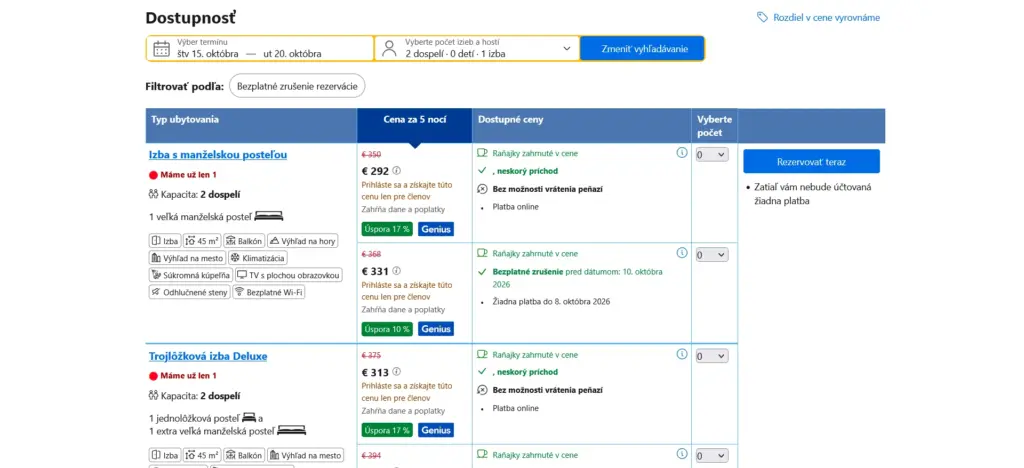Open the Rozdiel v cene vyrovnáme link
The image size is (1024, 468).
click(x=826, y=18)
